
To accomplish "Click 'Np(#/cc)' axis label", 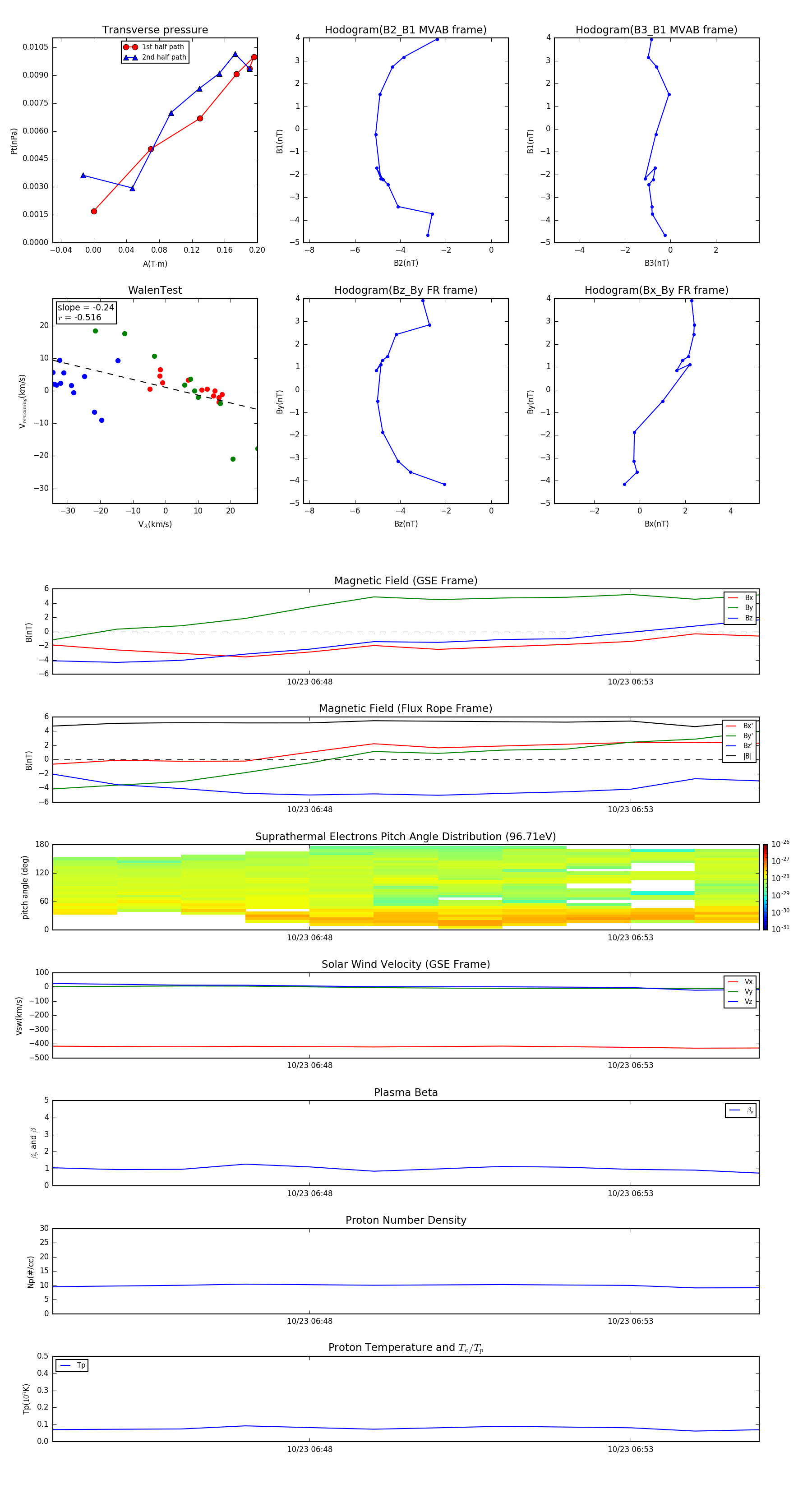I will [x=31, y=1271].
